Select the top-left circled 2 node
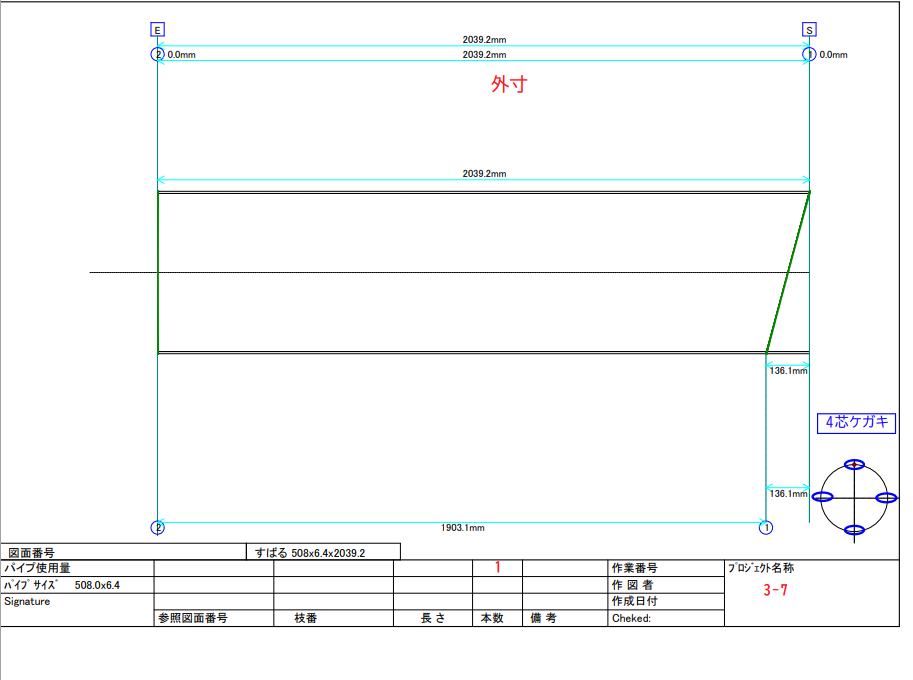The width and height of the screenshot is (913, 680). coord(157,54)
